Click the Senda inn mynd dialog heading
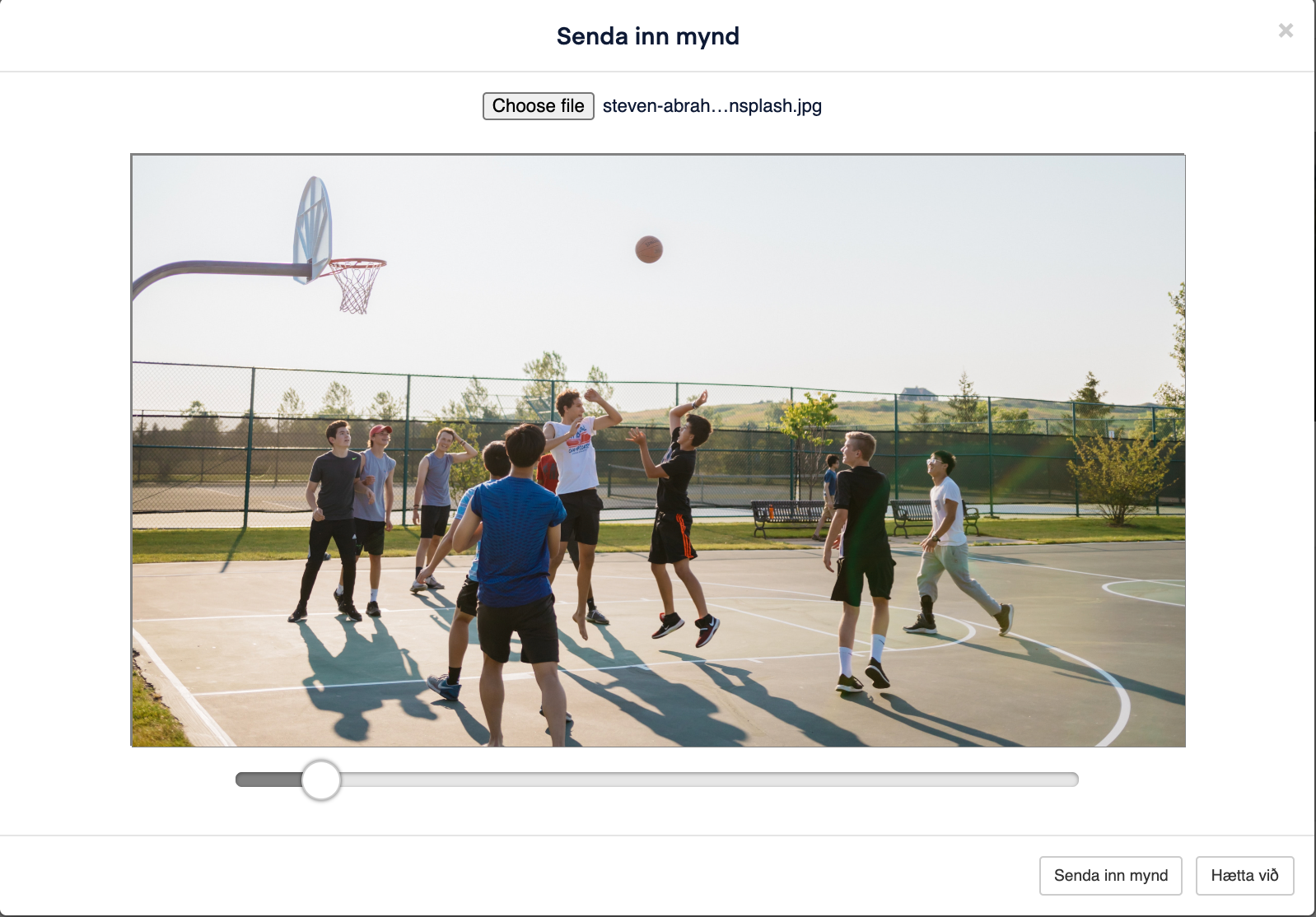 (648, 36)
